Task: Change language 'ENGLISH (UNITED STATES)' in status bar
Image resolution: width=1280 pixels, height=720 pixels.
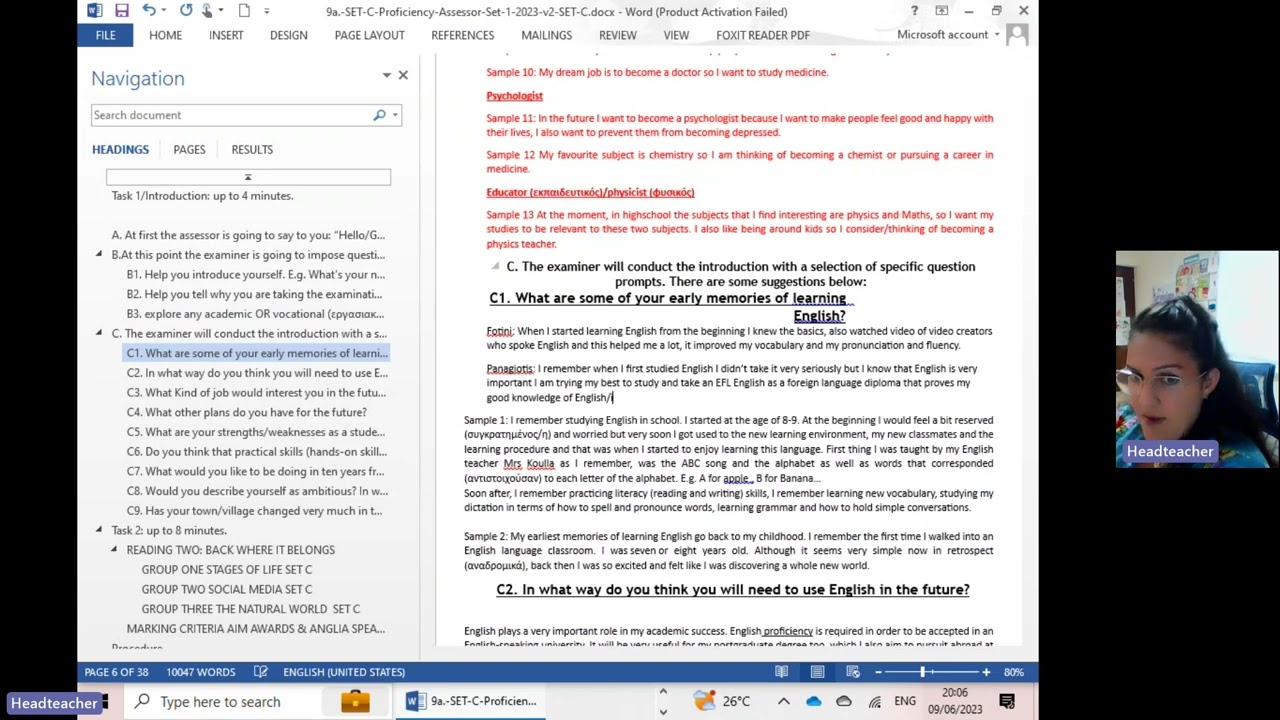Action: click(344, 672)
